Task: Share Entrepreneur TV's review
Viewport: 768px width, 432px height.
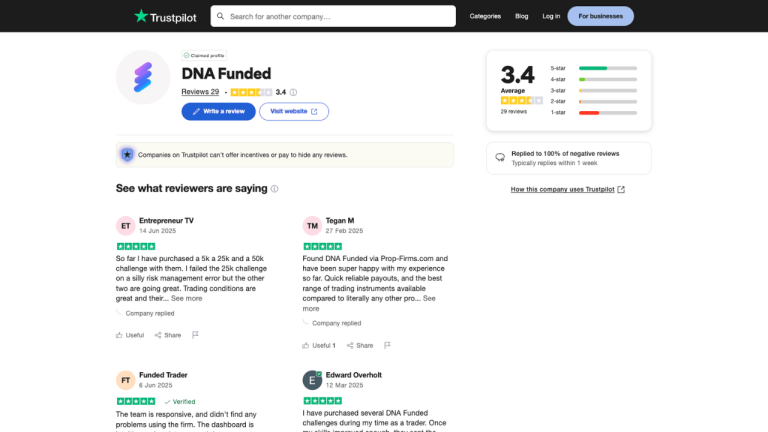Action: 168,335
